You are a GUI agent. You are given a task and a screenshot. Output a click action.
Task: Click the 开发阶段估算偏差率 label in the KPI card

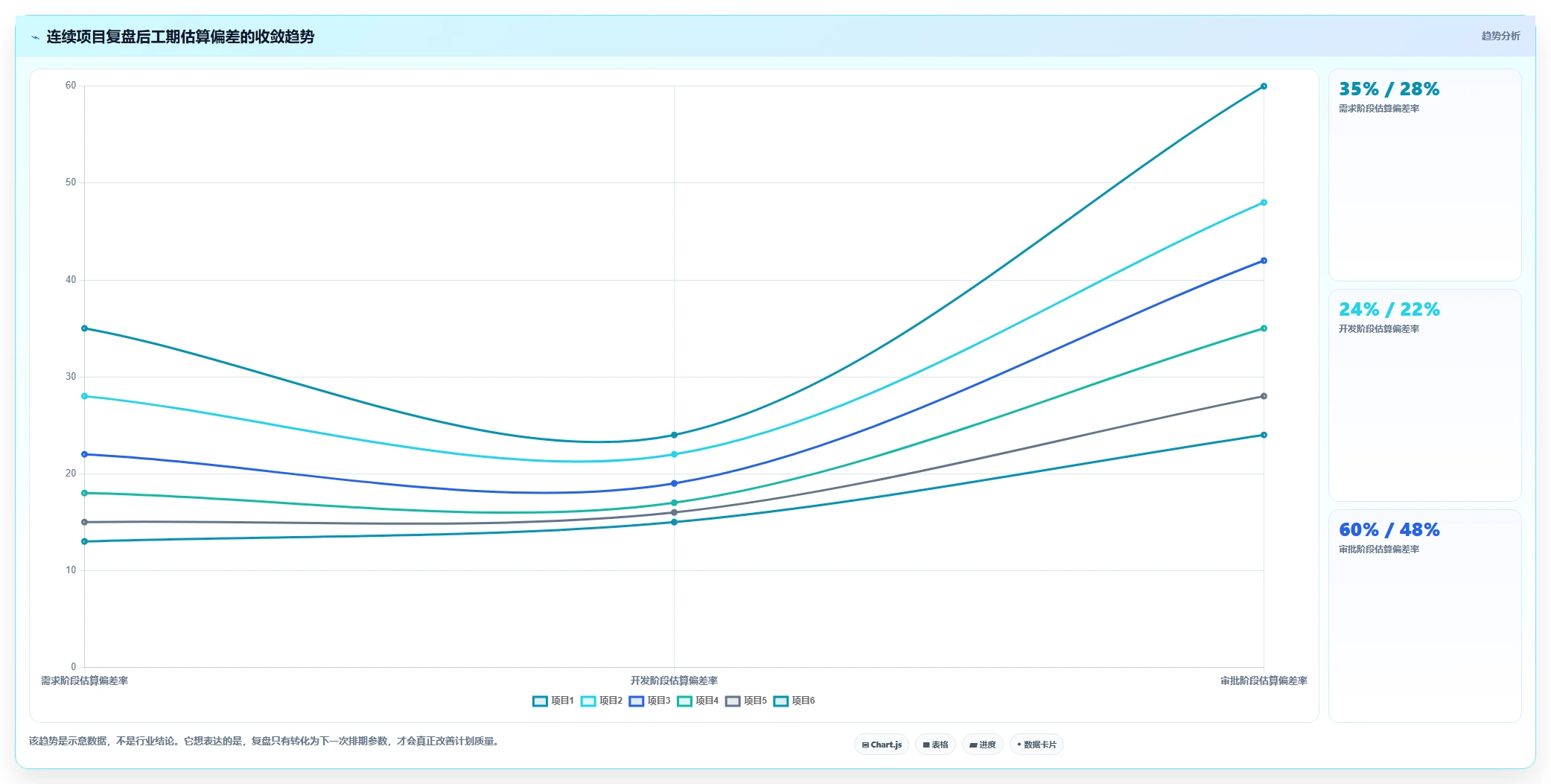pyautogui.click(x=1379, y=329)
